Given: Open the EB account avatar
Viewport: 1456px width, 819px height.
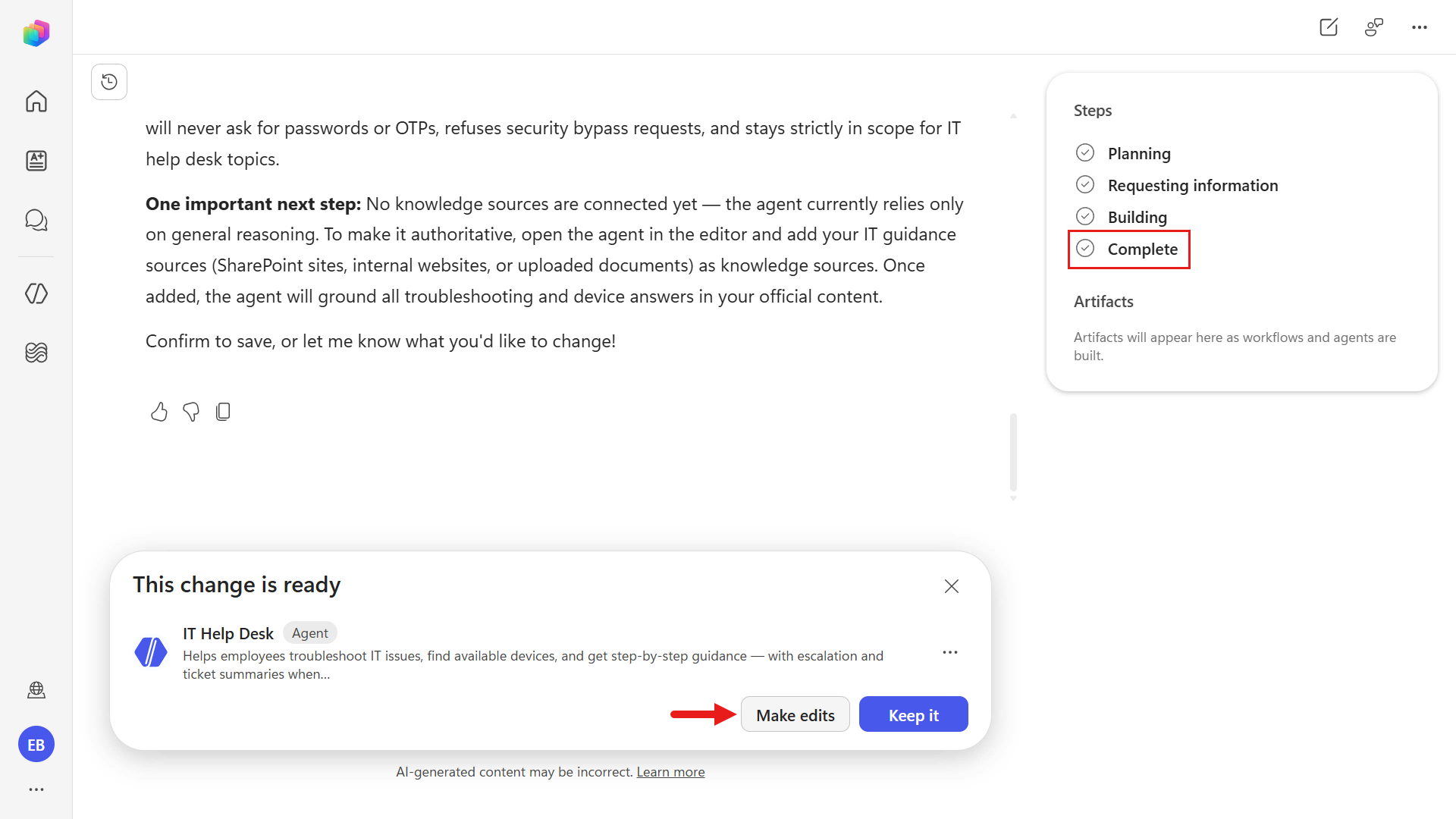Looking at the screenshot, I should coord(36,745).
